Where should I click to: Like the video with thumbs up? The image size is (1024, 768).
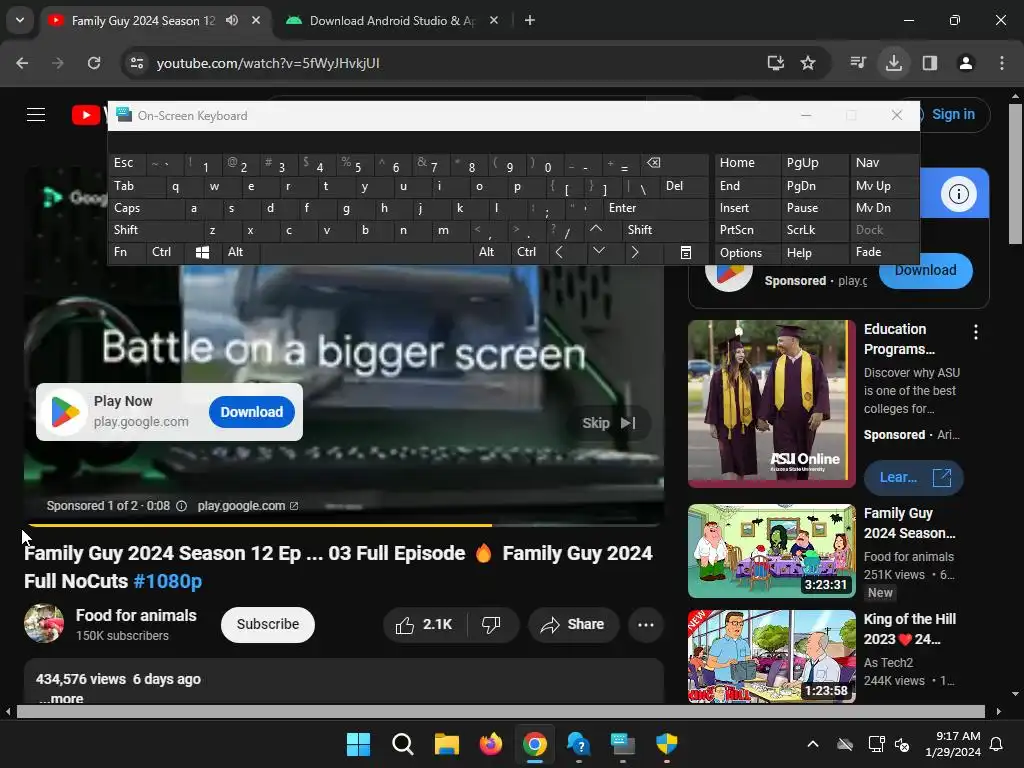(x=424, y=625)
